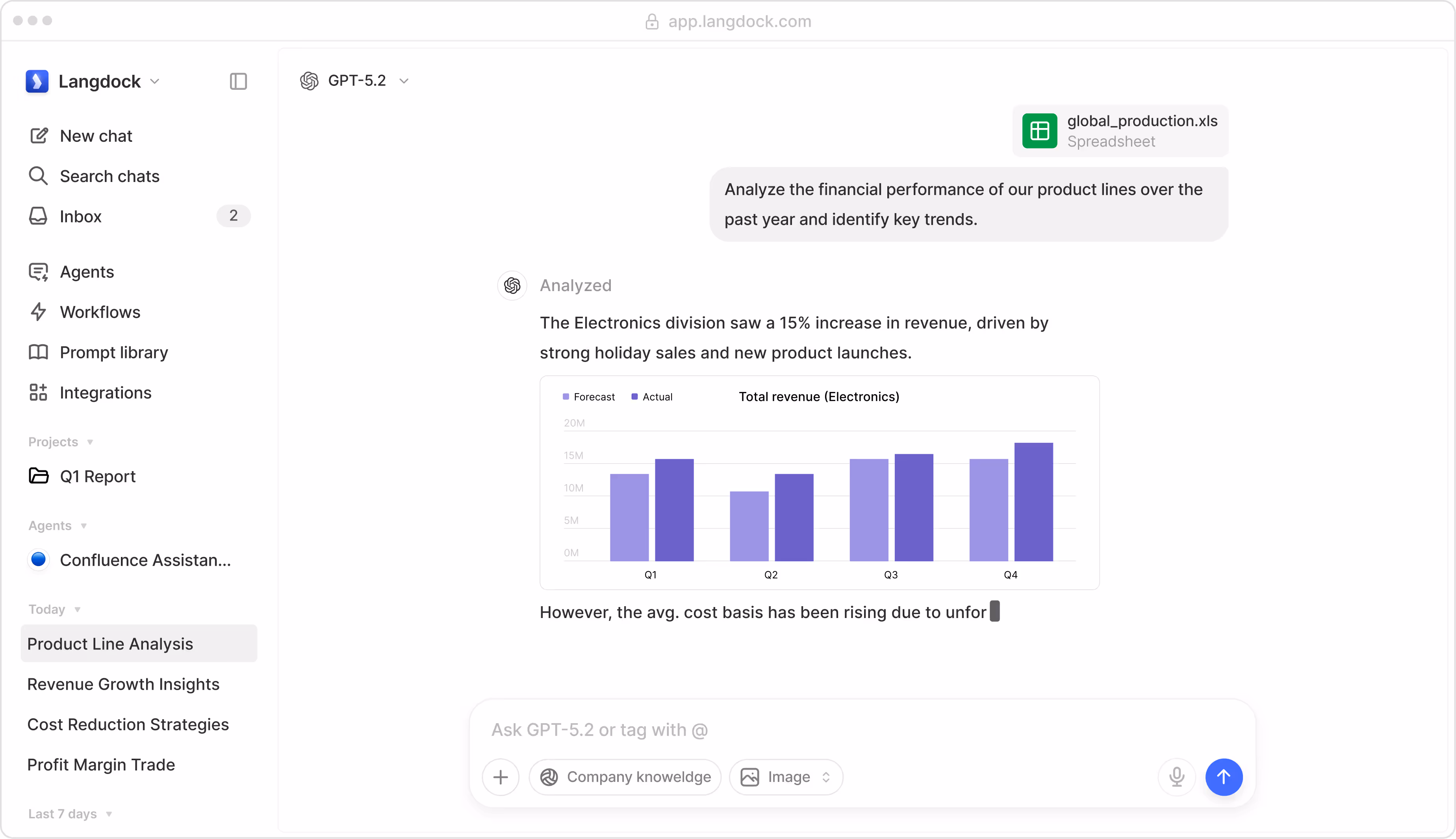1456x839 pixels.
Task: Open the Integrations sidebar item
Action: (106, 392)
